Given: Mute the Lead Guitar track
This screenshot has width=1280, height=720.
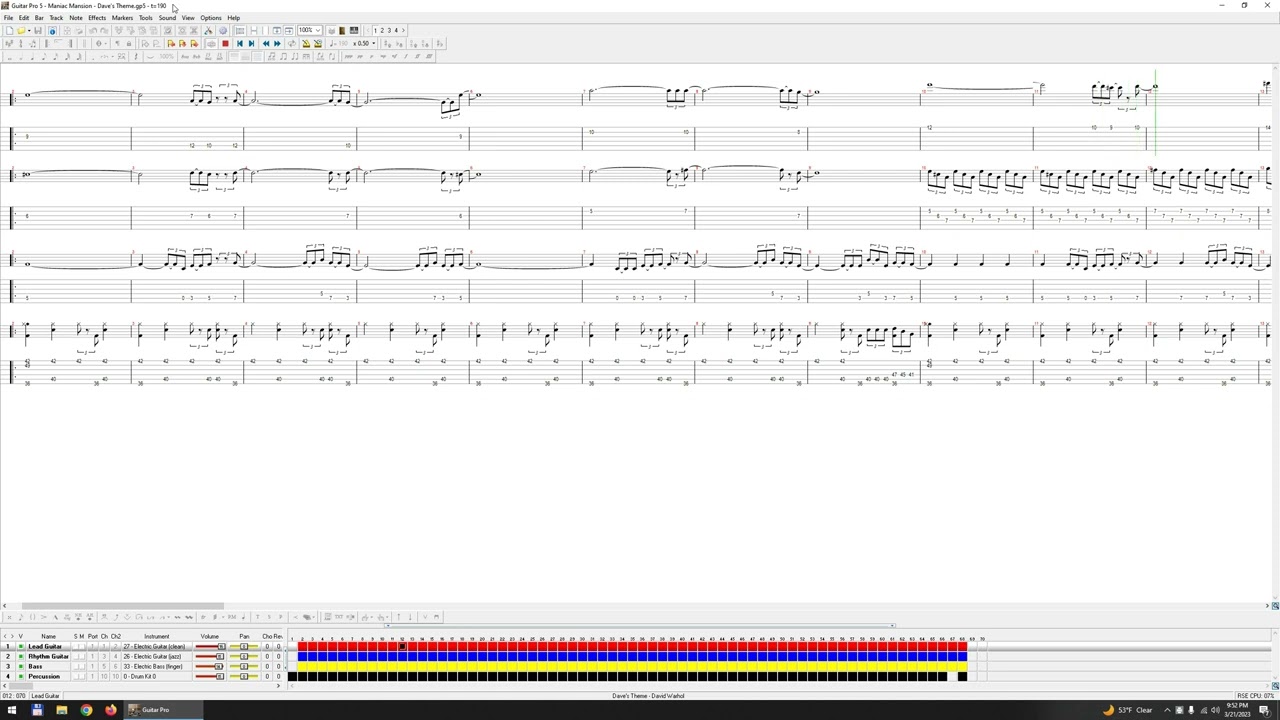Looking at the screenshot, I should [82, 646].
